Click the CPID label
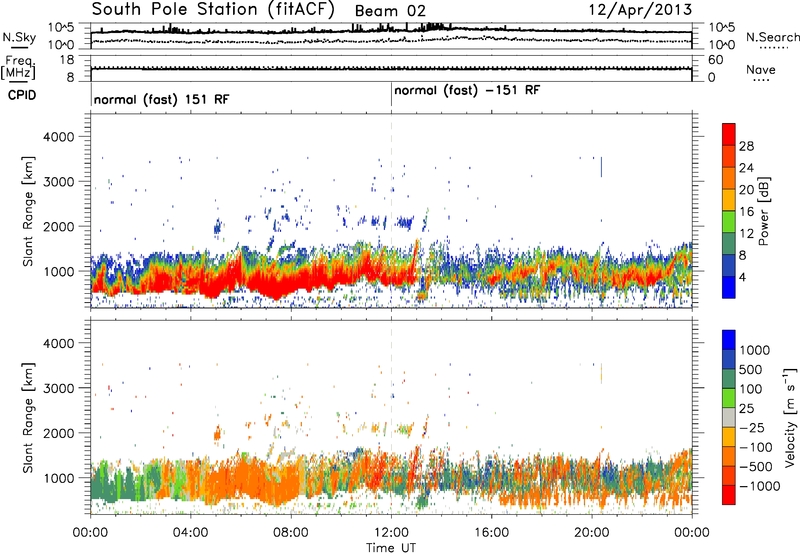Screen dimensions: 800x554 coord(22,95)
